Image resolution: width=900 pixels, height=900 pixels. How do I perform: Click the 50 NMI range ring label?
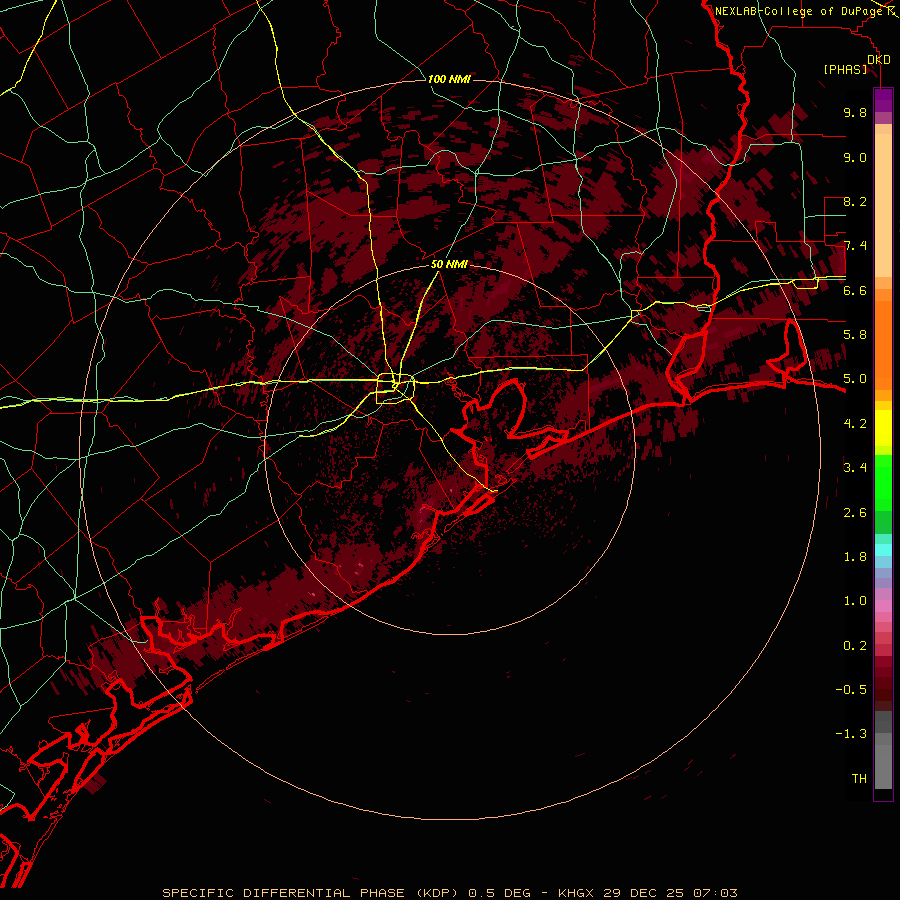pyautogui.click(x=449, y=265)
